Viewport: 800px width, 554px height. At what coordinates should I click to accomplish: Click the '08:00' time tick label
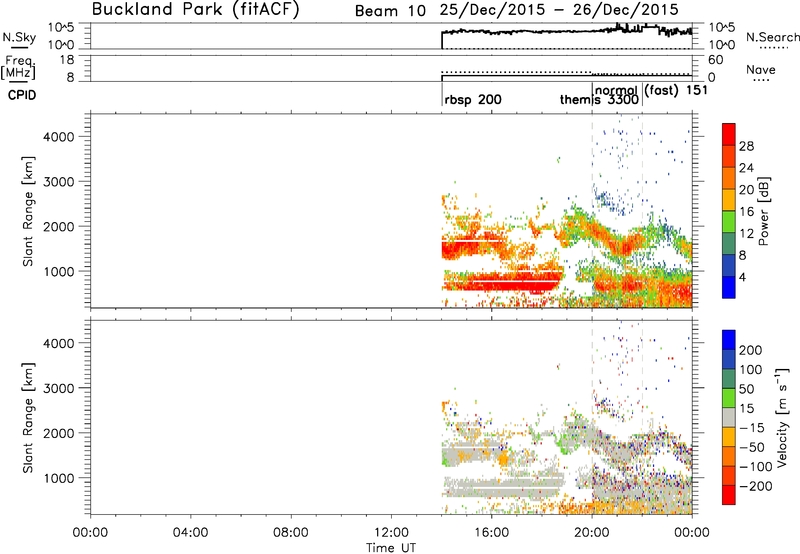pyautogui.click(x=291, y=533)
